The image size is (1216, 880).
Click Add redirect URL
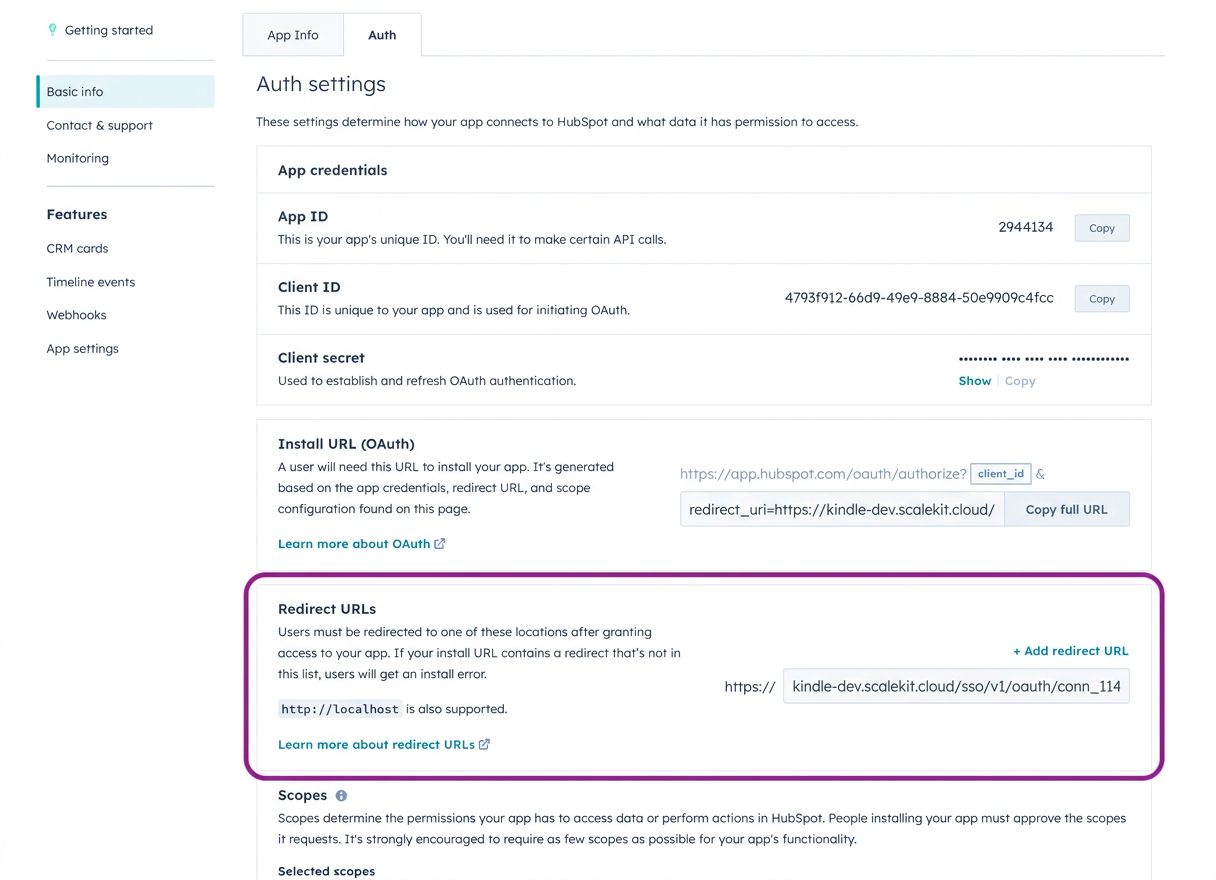point(1070,650)
